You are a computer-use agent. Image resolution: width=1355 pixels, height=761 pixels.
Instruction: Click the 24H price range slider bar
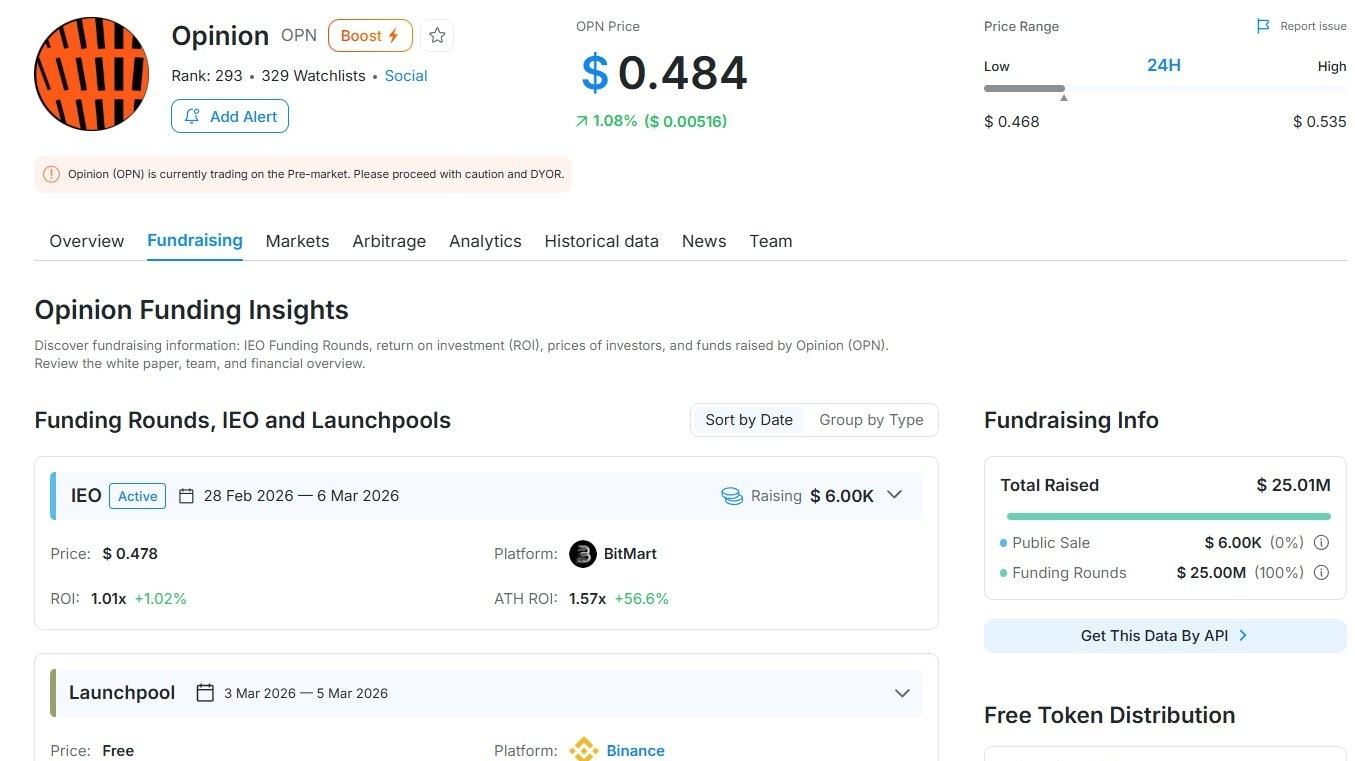[x=1165, y=89]
